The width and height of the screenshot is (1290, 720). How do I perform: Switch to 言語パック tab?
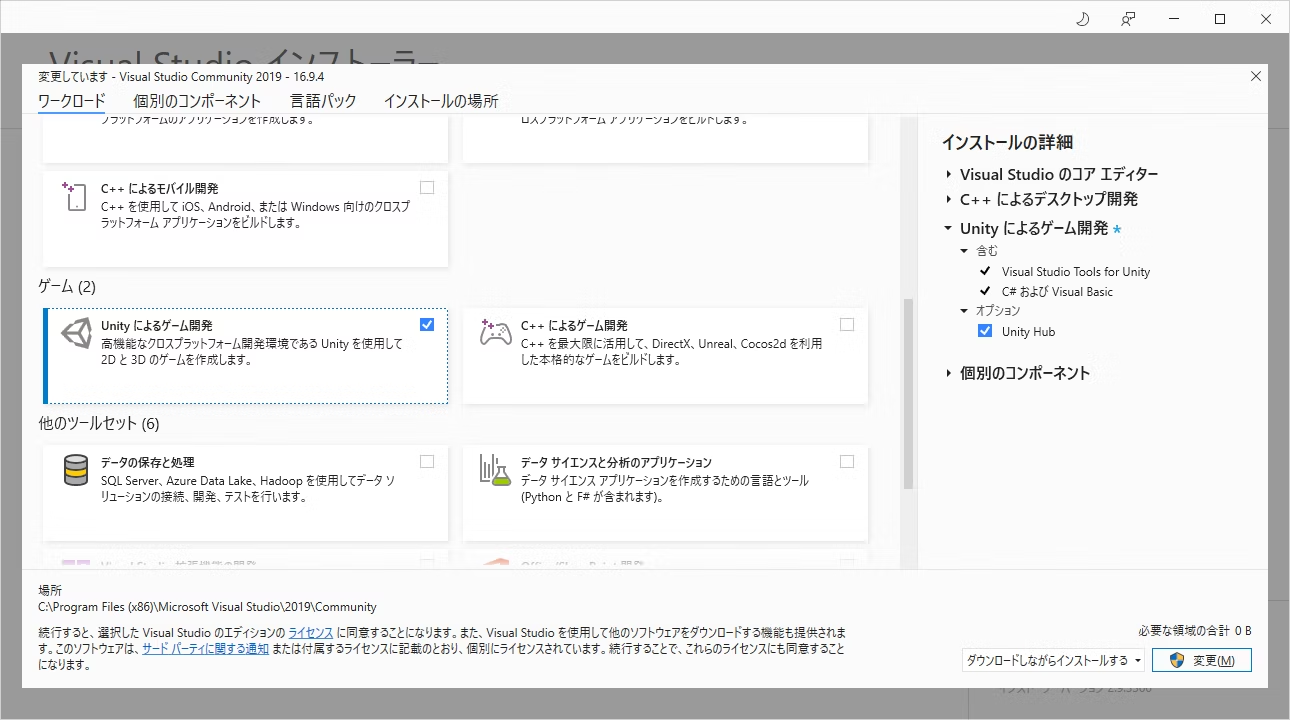(x=323, y=101)
